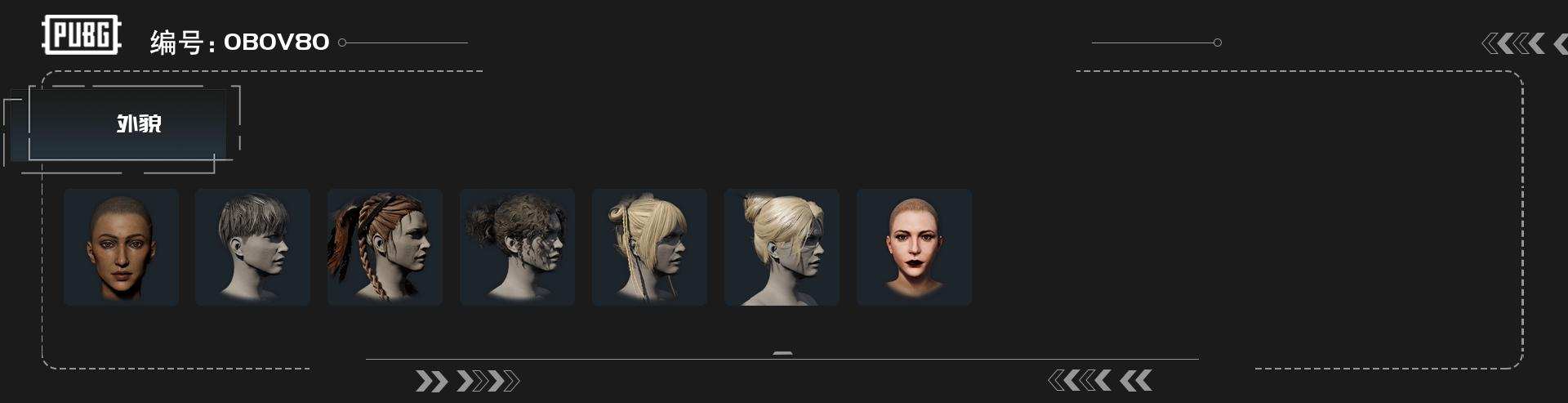Image resolution: width=1568 pixels, height=403 pixels.
Task: Select the pale face with dark lipstick thumbnail
Action: click(x=914, y=247)
